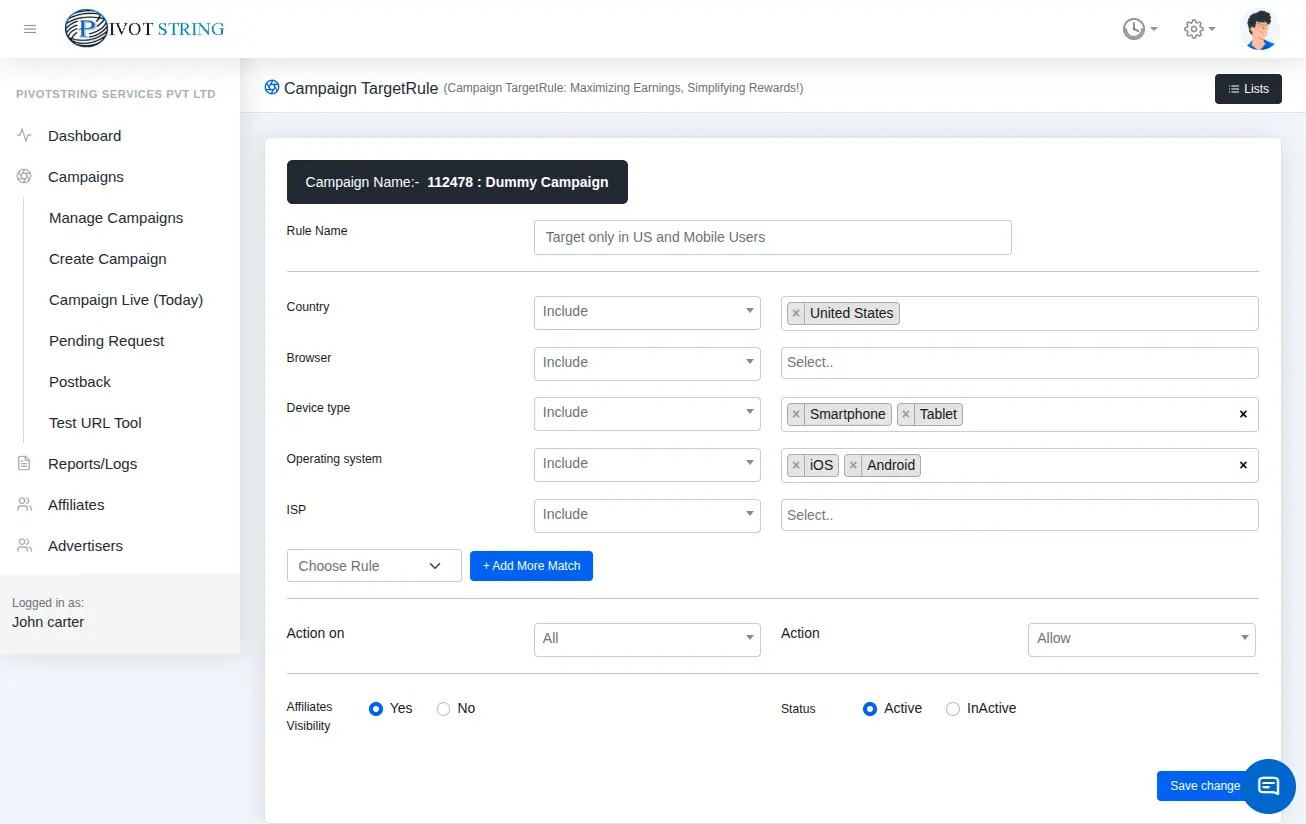This screenshot has width=1306, height=824.
Task: Open Device type Include dropdown
Action: [647, 413]
